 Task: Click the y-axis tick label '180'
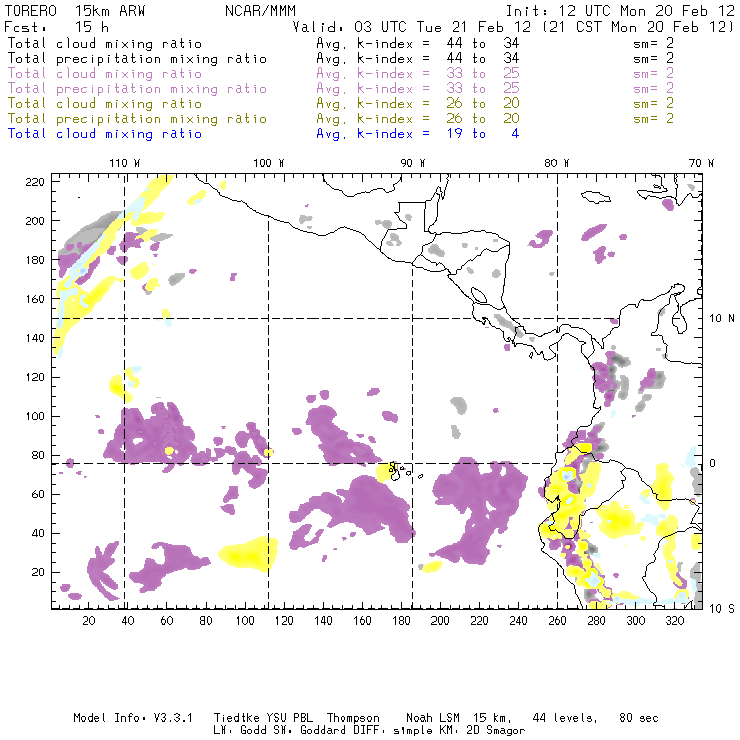[x=35, y=260]
